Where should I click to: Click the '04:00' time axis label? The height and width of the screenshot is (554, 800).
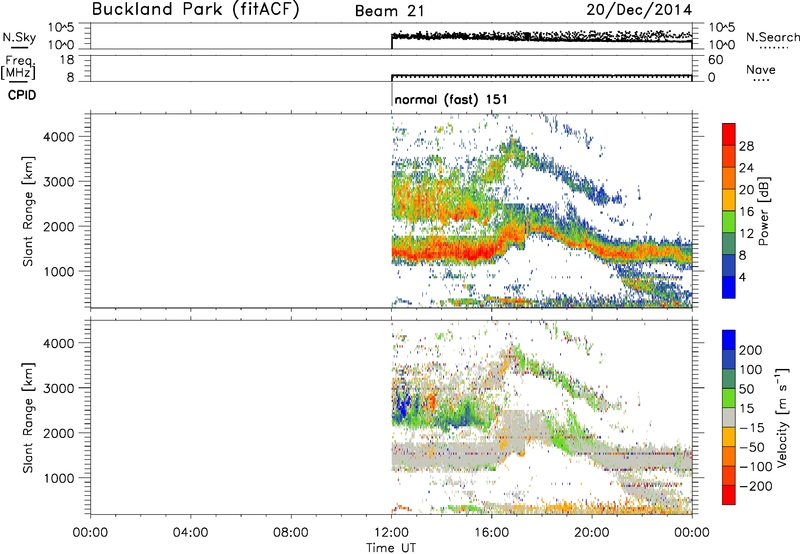point(190,533)
